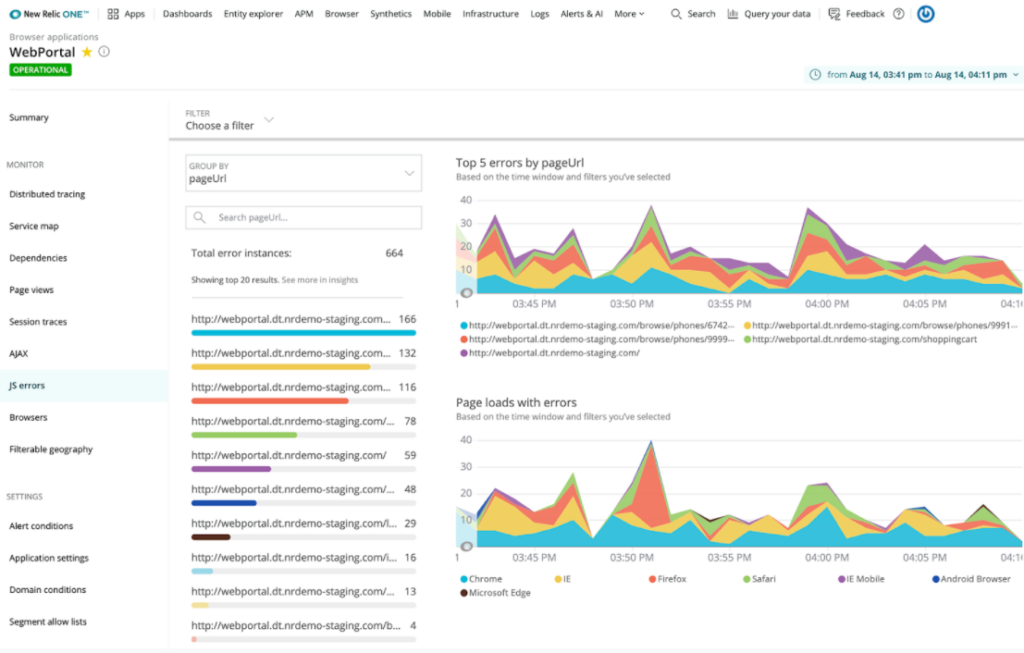Open Alert conditions settings

point(41,526)
